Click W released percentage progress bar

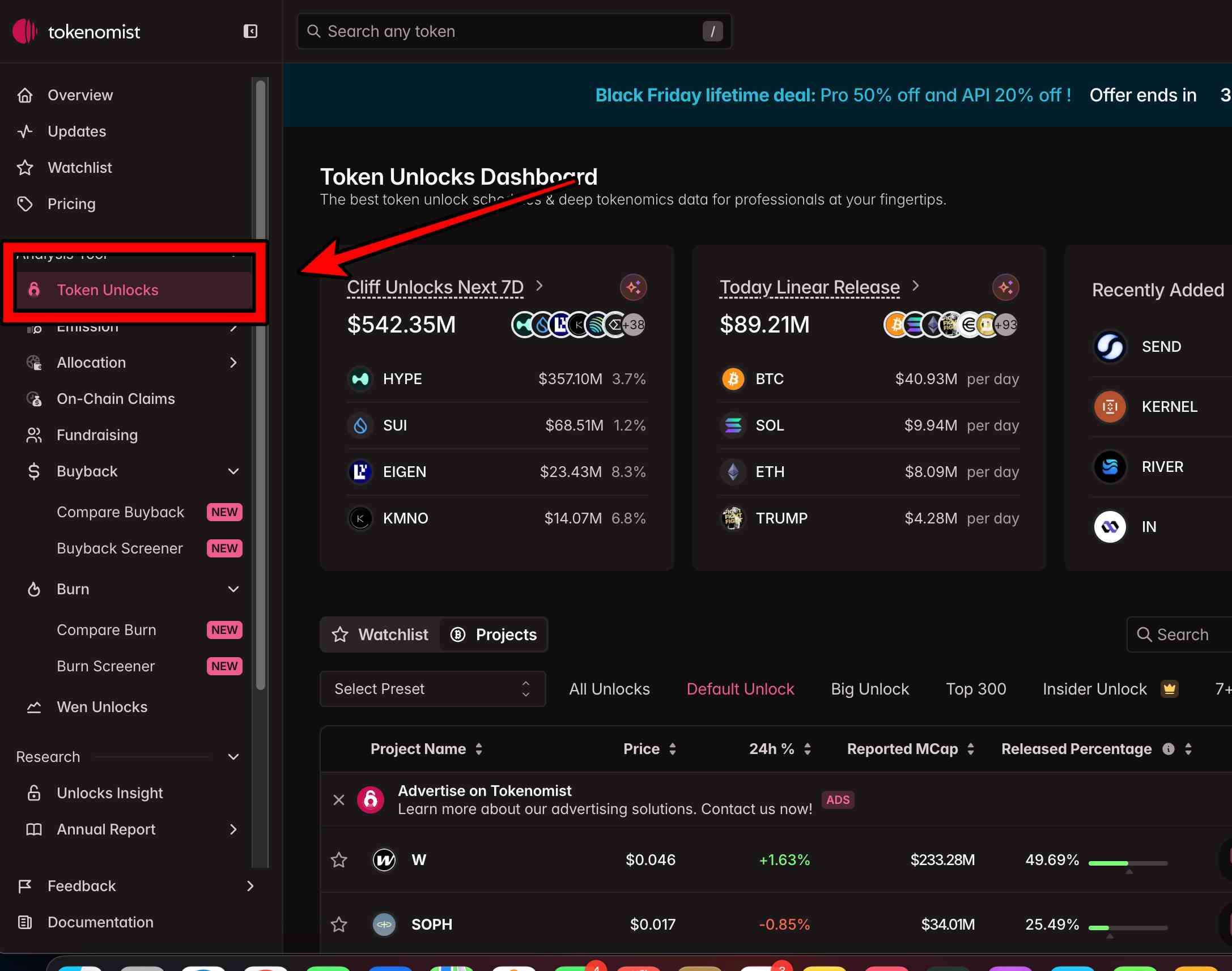[x=1127, y=863]
